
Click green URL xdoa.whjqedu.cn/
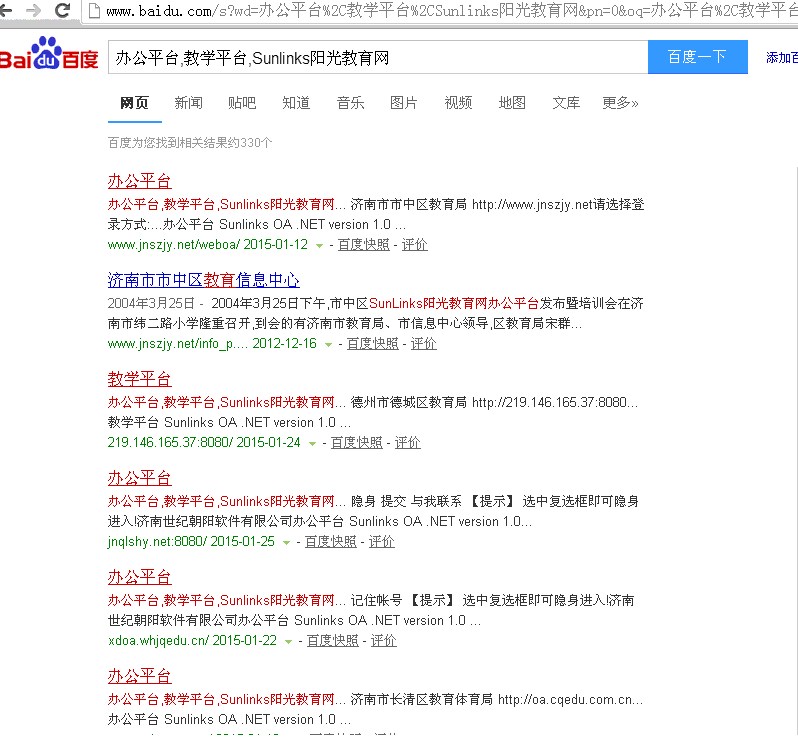point(159,641)
